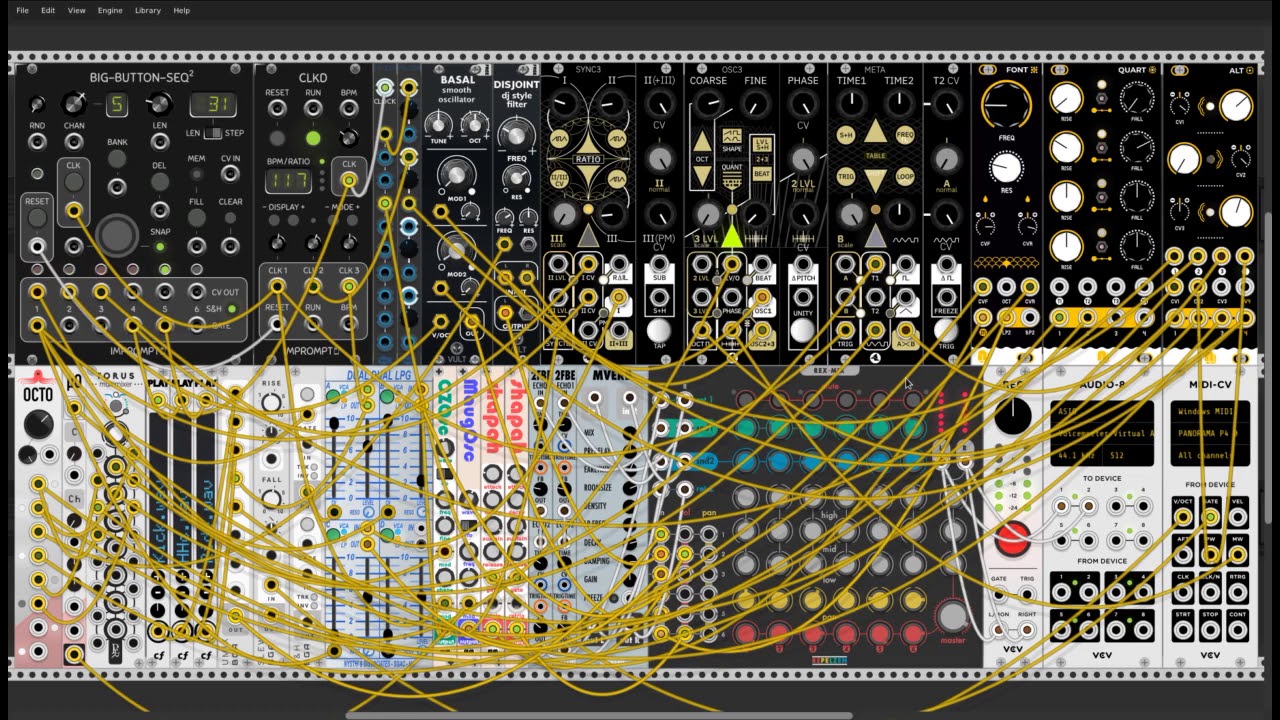Click the LVL S+H button on OSC3
The image size is (1280, 720).
(762, 143)
